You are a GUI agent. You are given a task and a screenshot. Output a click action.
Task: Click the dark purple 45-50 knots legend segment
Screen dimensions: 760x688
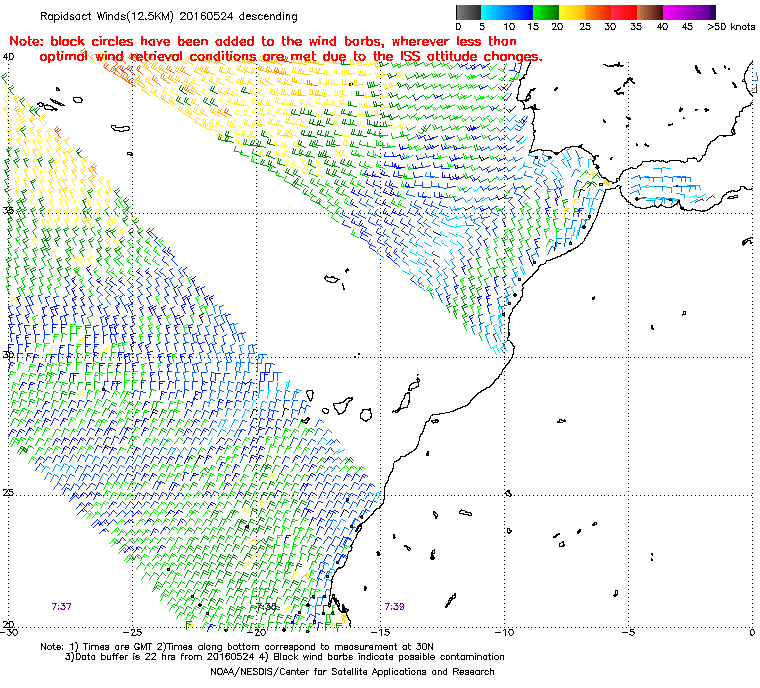click(702, 12)
